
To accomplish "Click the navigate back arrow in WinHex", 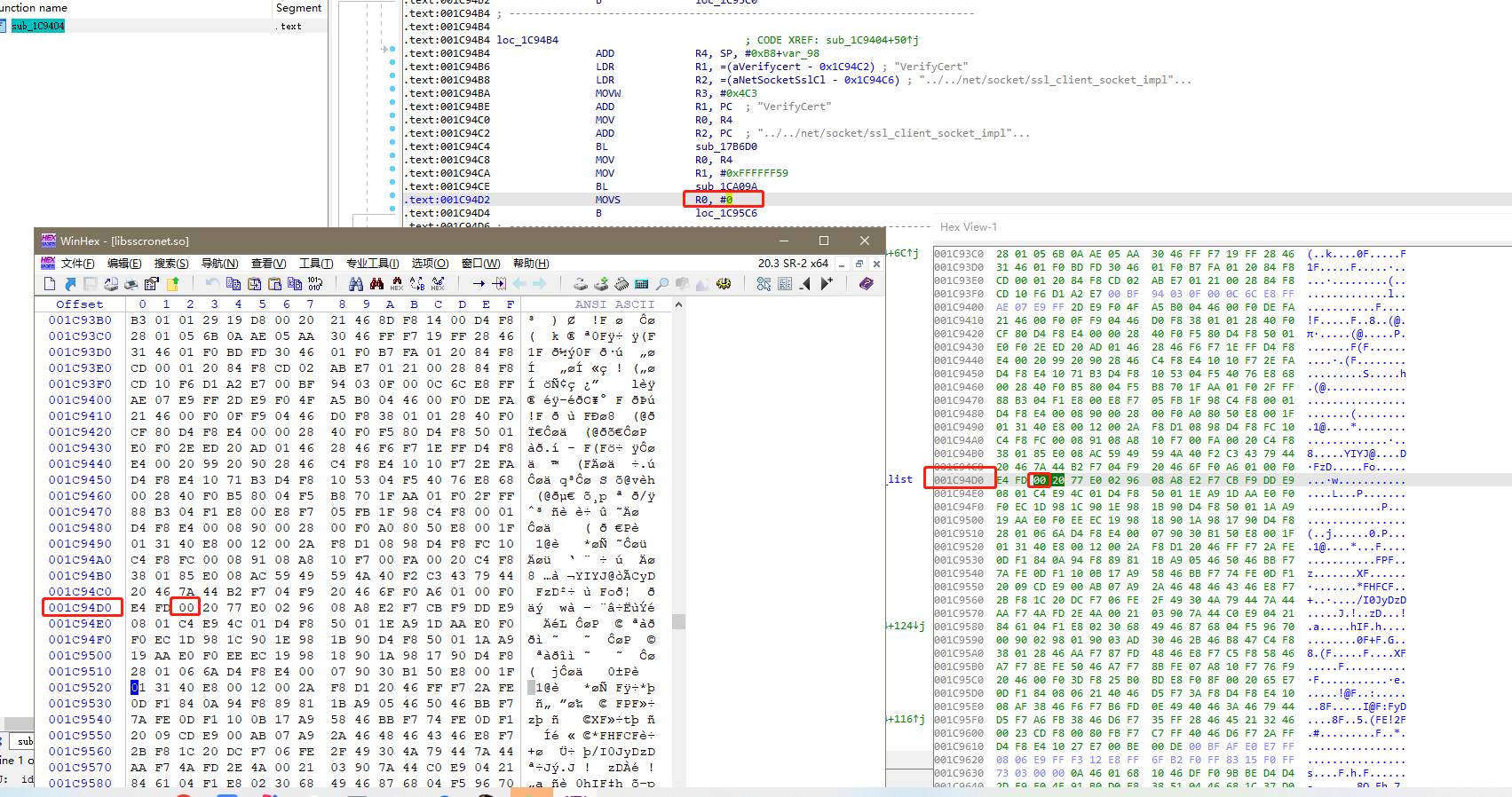I will tap(519, 284).
